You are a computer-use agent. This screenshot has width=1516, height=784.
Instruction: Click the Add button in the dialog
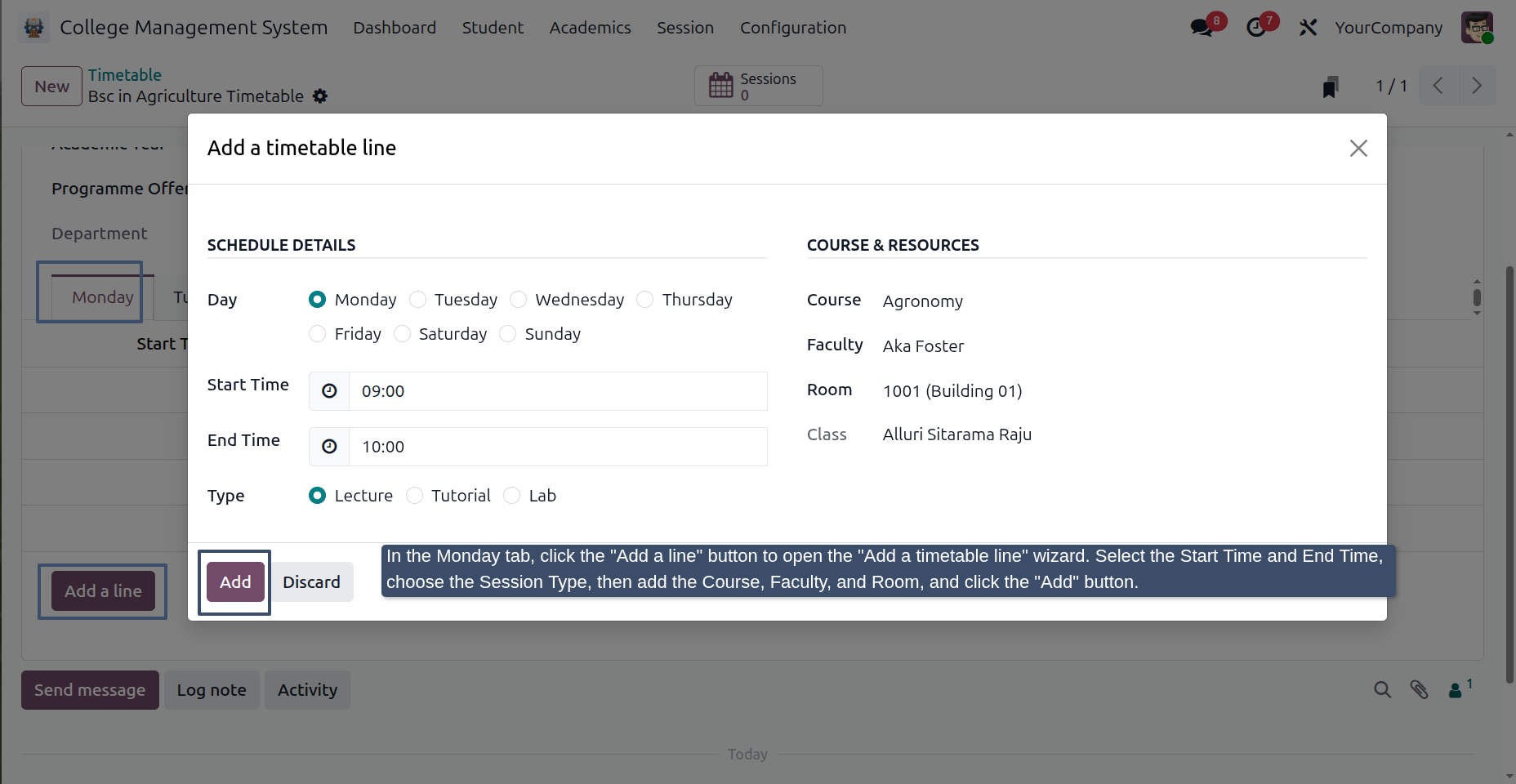[x=235, y=582]
